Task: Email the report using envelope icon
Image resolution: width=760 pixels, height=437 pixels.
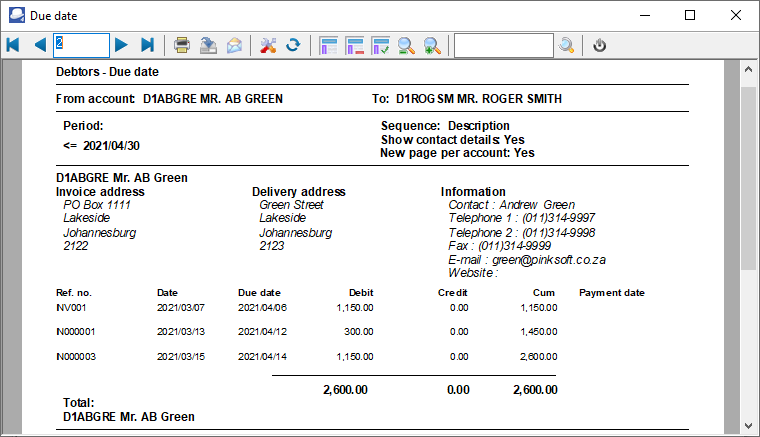Action: [x=234, y=45]
